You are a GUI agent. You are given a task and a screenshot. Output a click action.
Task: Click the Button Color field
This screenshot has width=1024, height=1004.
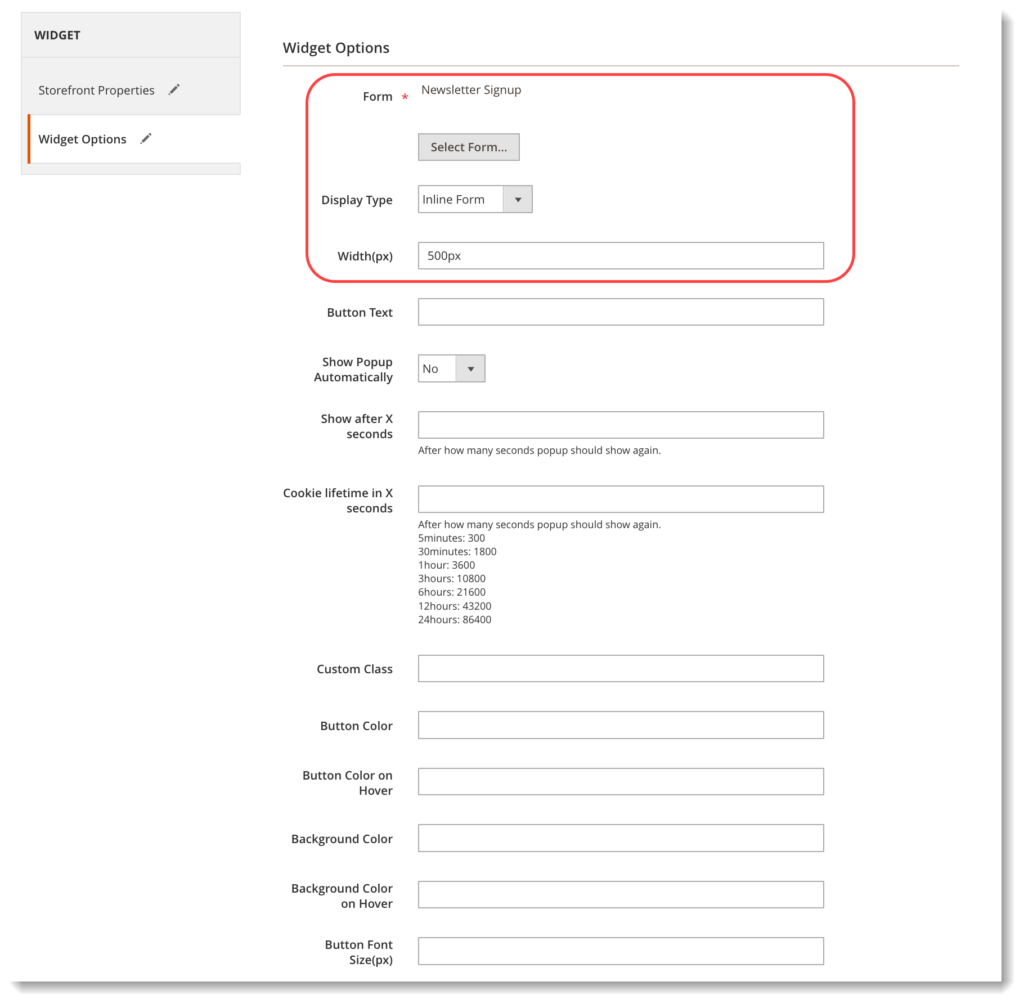tap(620, 724)
